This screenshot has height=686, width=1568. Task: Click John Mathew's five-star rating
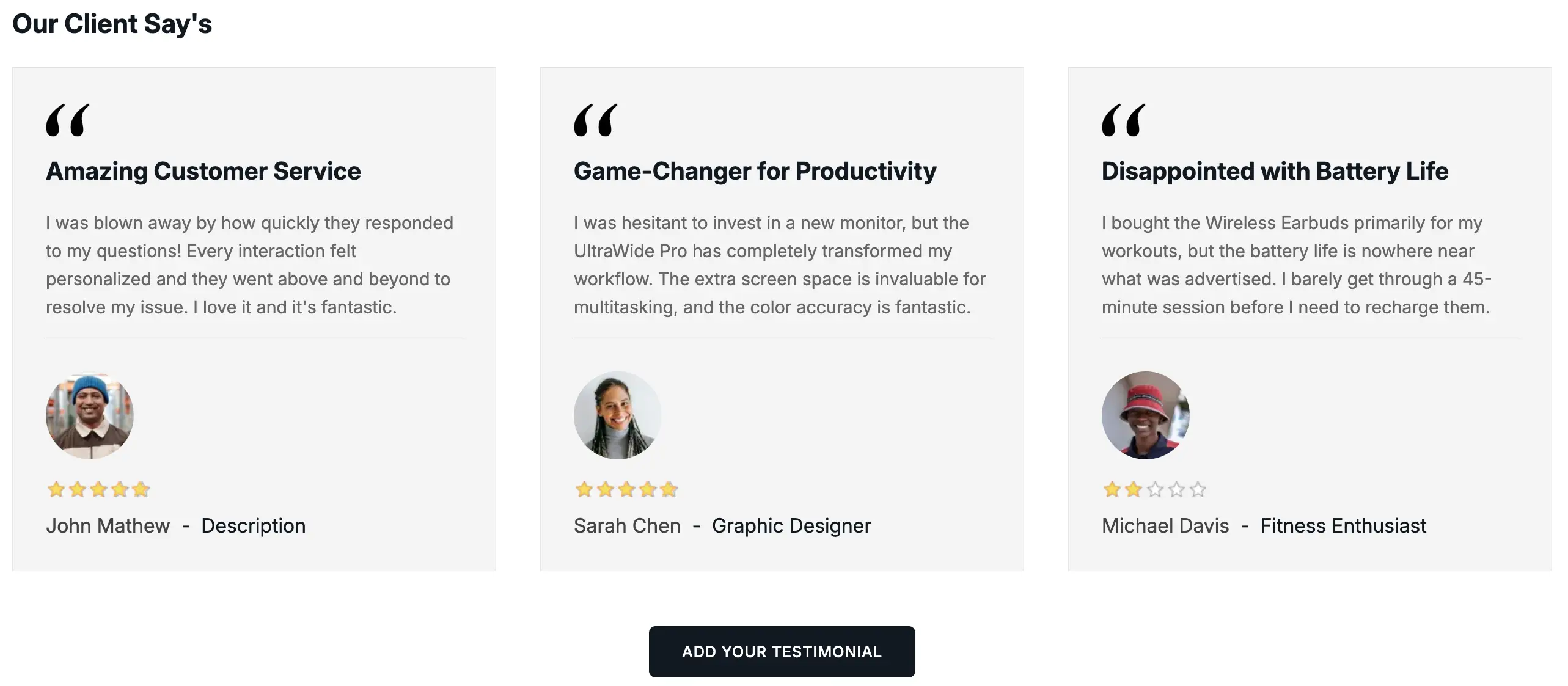(98, 489)
